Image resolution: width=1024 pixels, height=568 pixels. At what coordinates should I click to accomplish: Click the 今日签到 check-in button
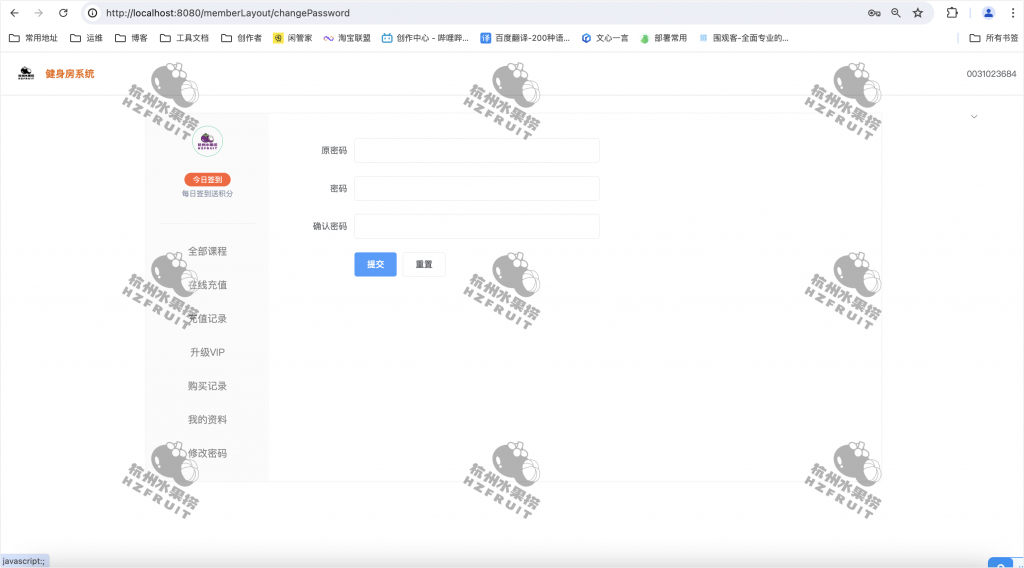click(207, 180)
